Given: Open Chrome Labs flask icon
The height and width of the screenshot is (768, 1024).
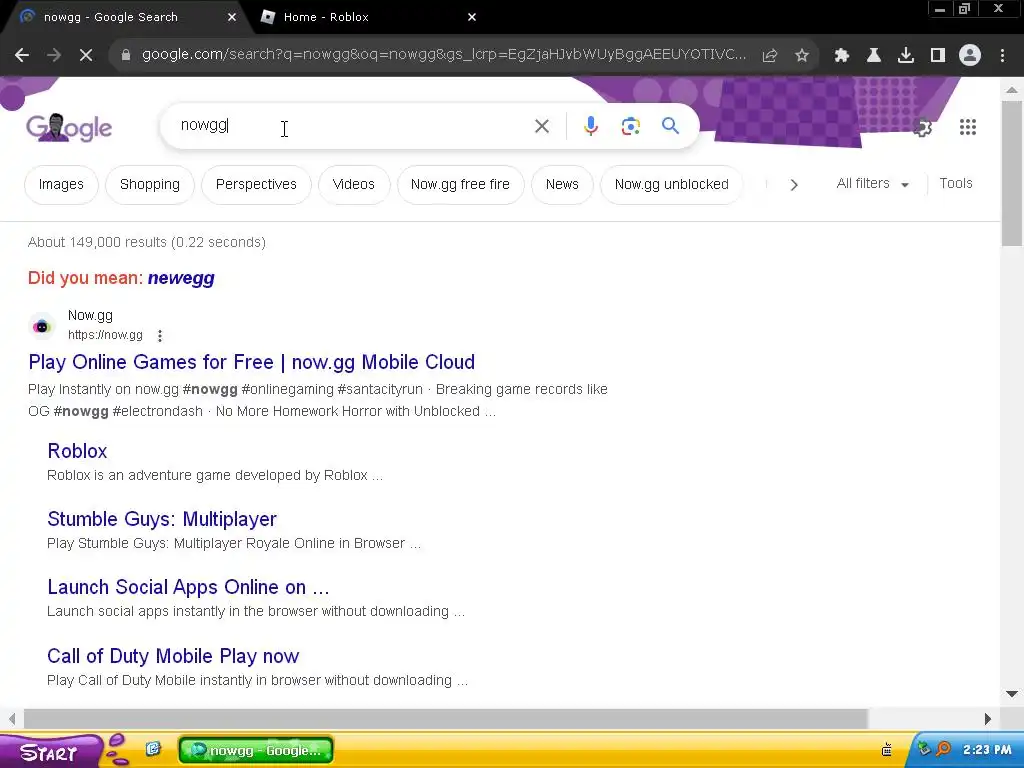Looking at the screenshot, I should pos(874,56).
